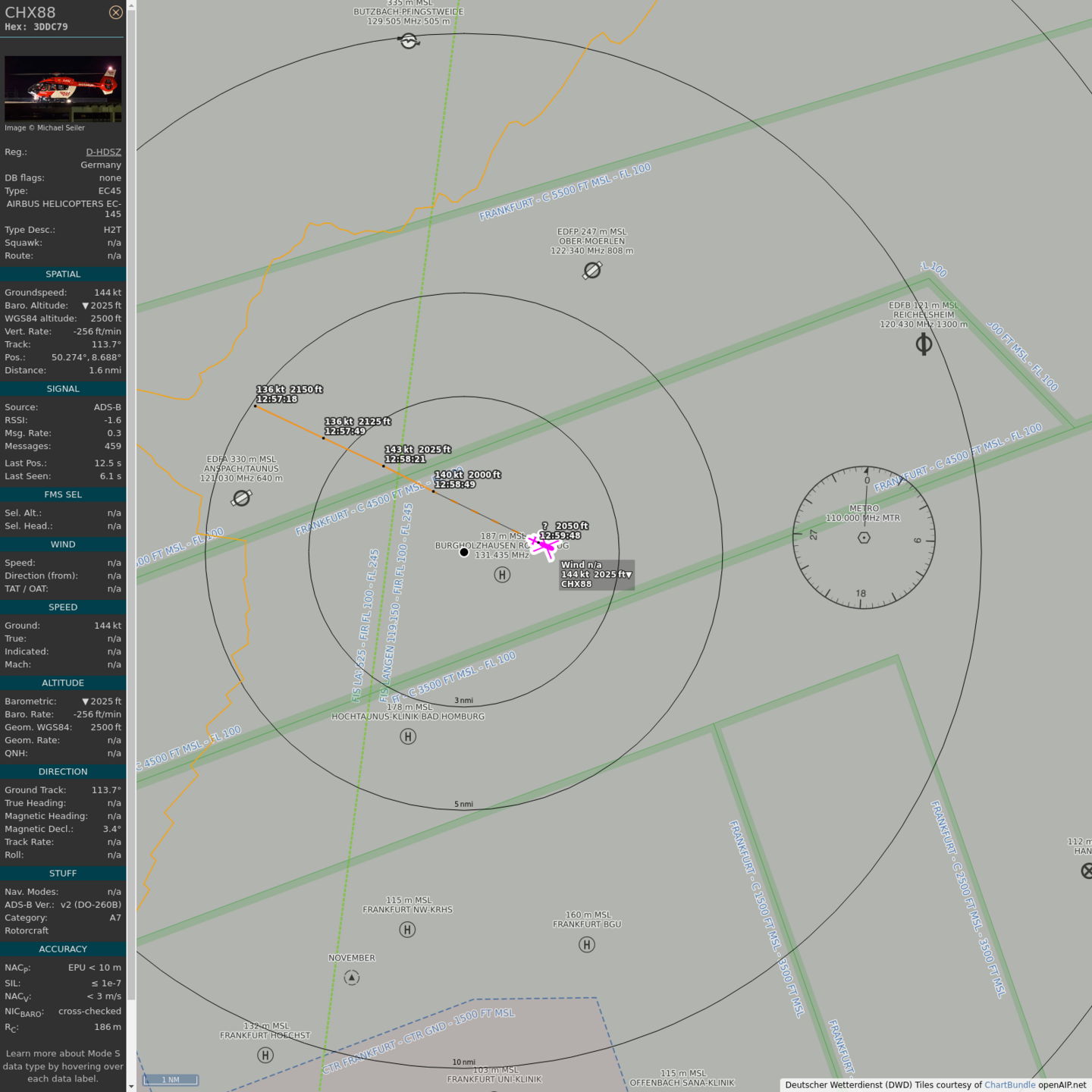Click the SIGNAL section header
Image resolution: width=1092 pixels, height=1092 pixels.
pos(63,389)
